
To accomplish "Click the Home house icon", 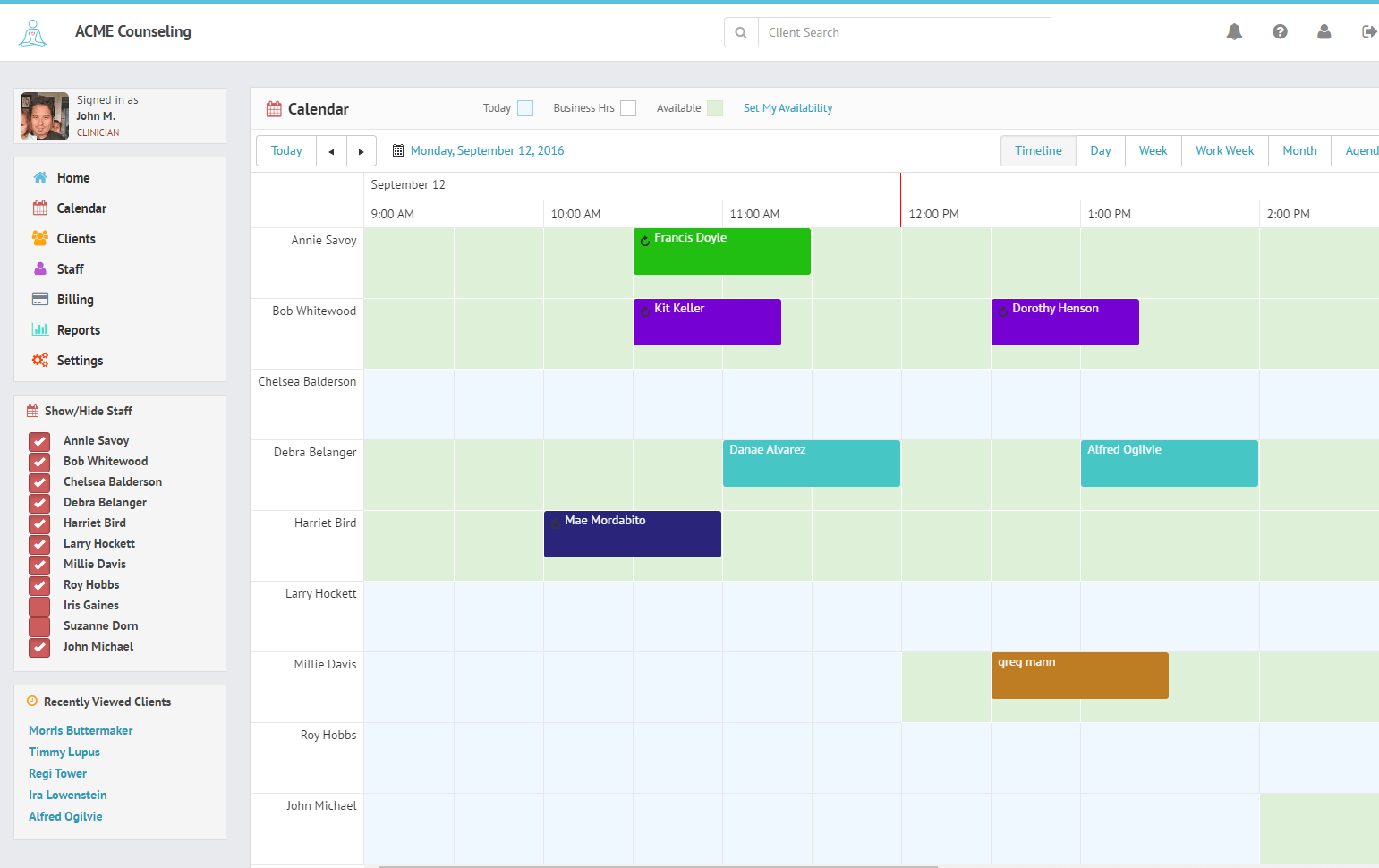I will pyautogui.click(x=40, y=177).
